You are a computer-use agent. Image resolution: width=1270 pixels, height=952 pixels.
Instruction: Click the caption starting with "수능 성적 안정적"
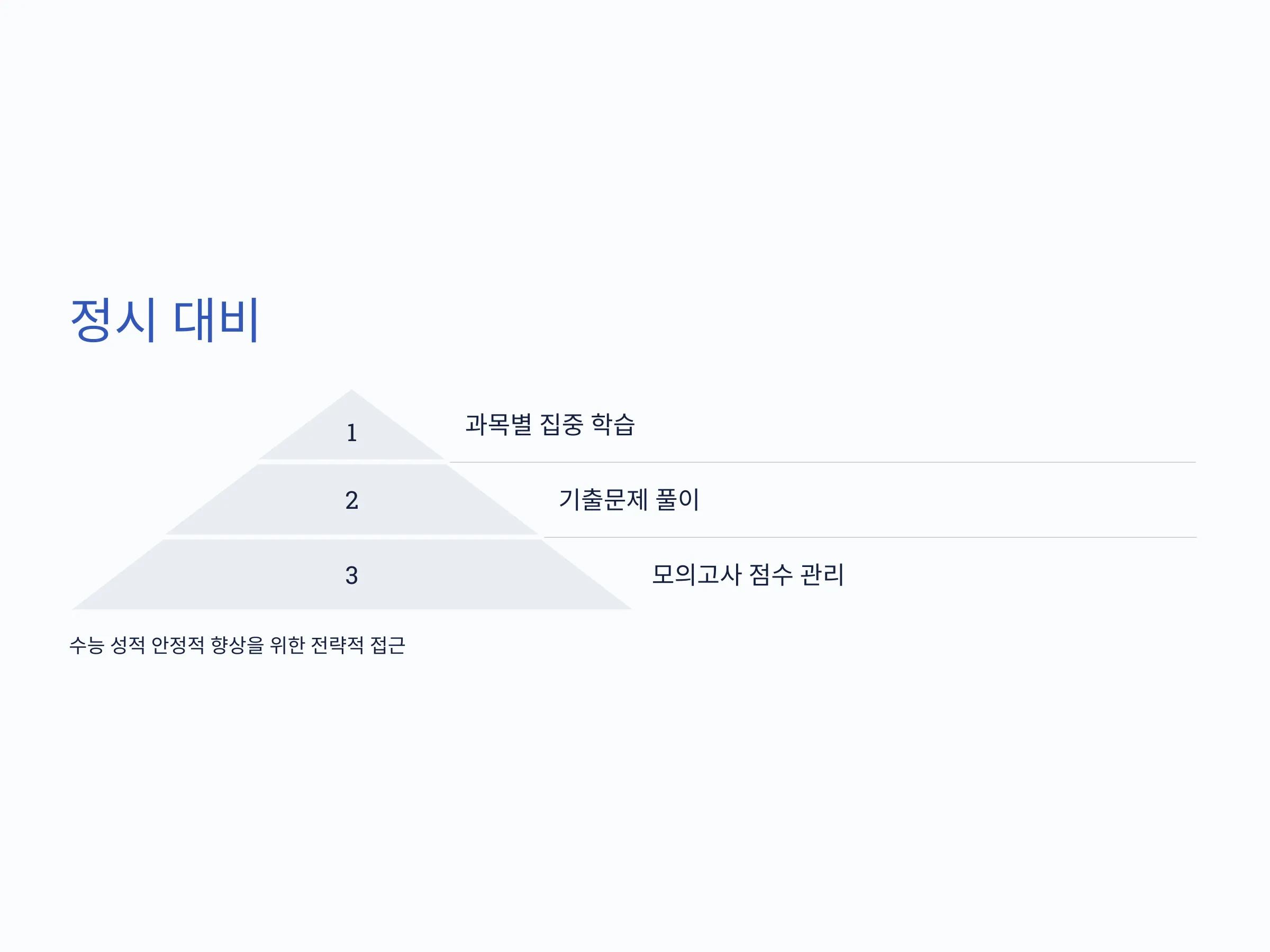(237, 645)
